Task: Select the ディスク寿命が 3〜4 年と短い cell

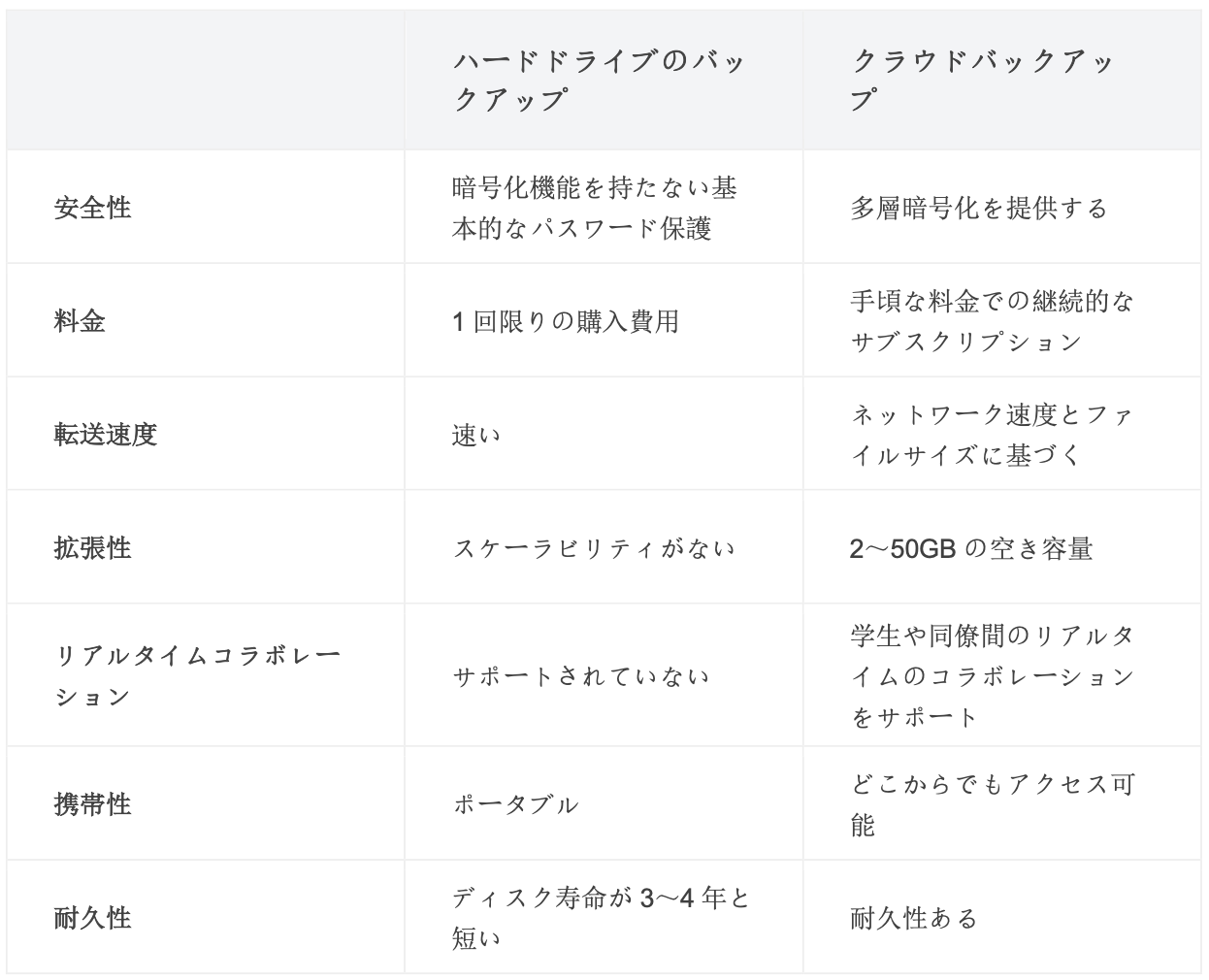Action: [x=601, y=918]
